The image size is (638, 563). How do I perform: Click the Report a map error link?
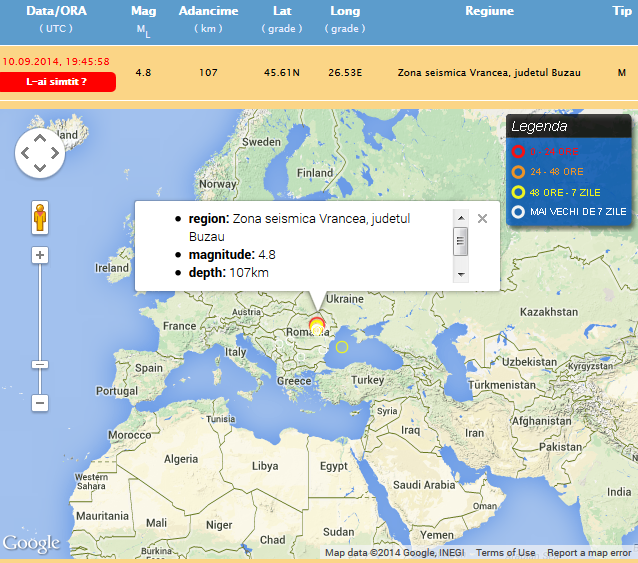click(589, 553)
